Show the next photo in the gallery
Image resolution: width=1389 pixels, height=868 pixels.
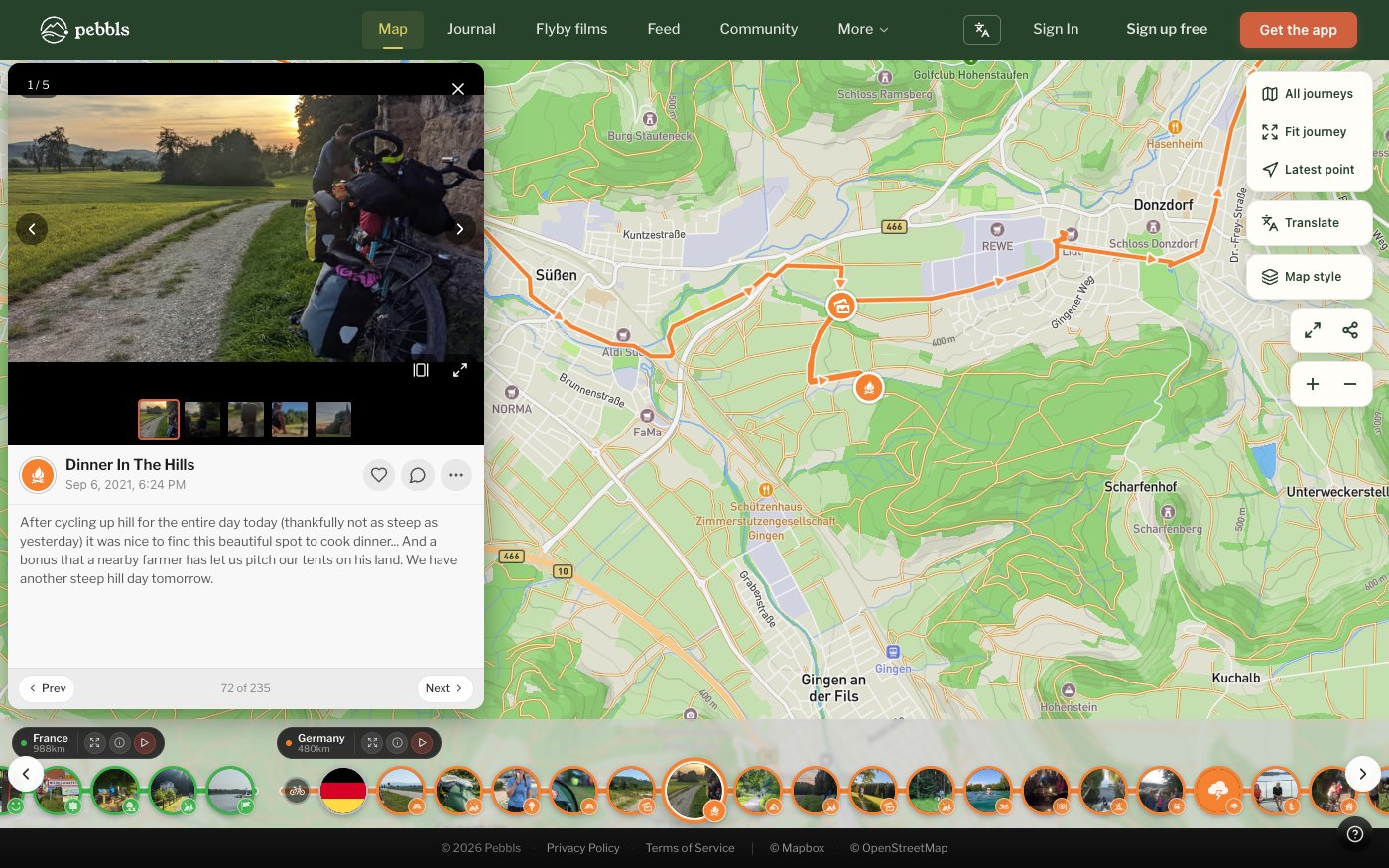[460, 229]
